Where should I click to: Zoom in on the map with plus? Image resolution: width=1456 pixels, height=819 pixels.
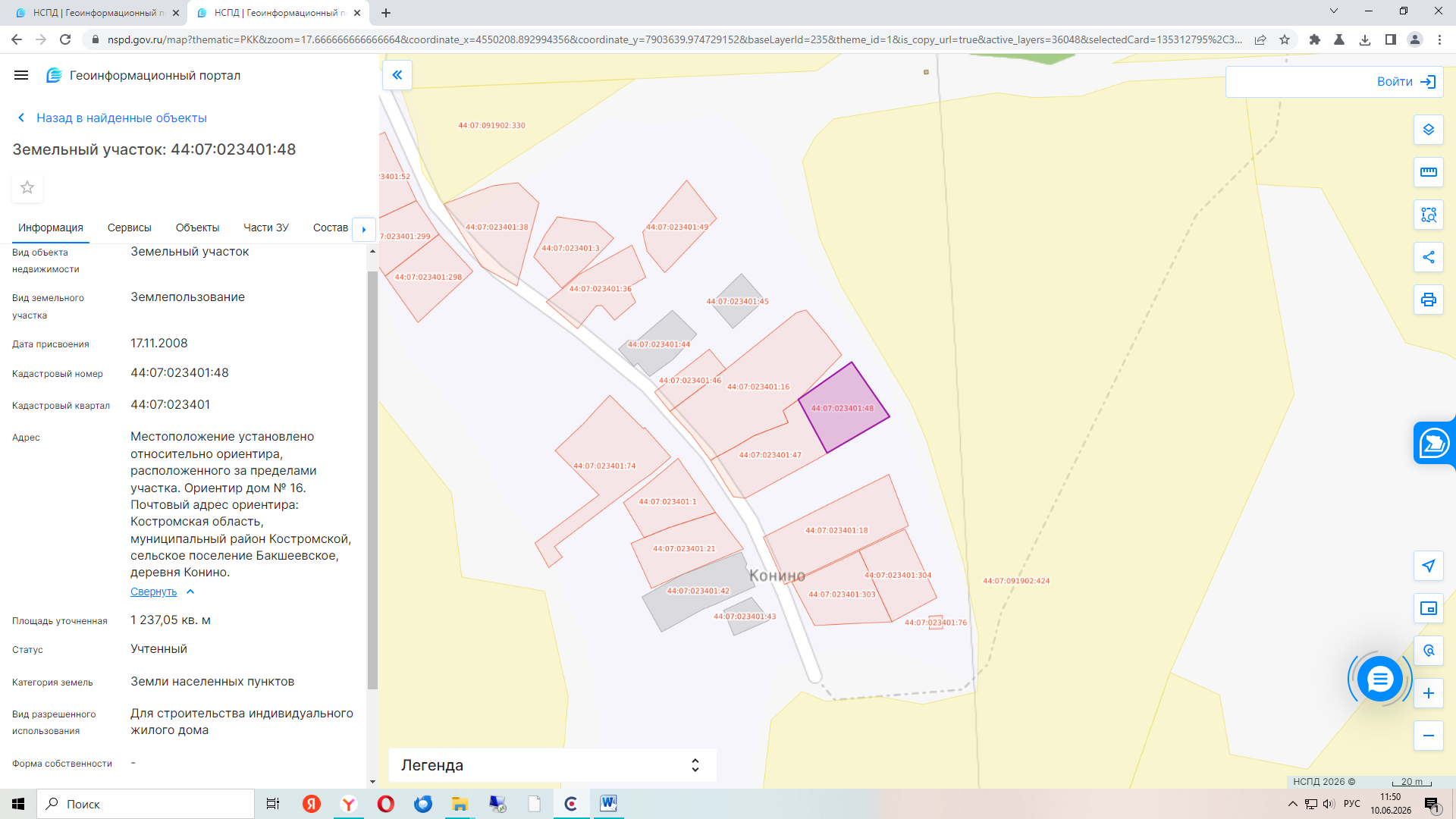1429,693
